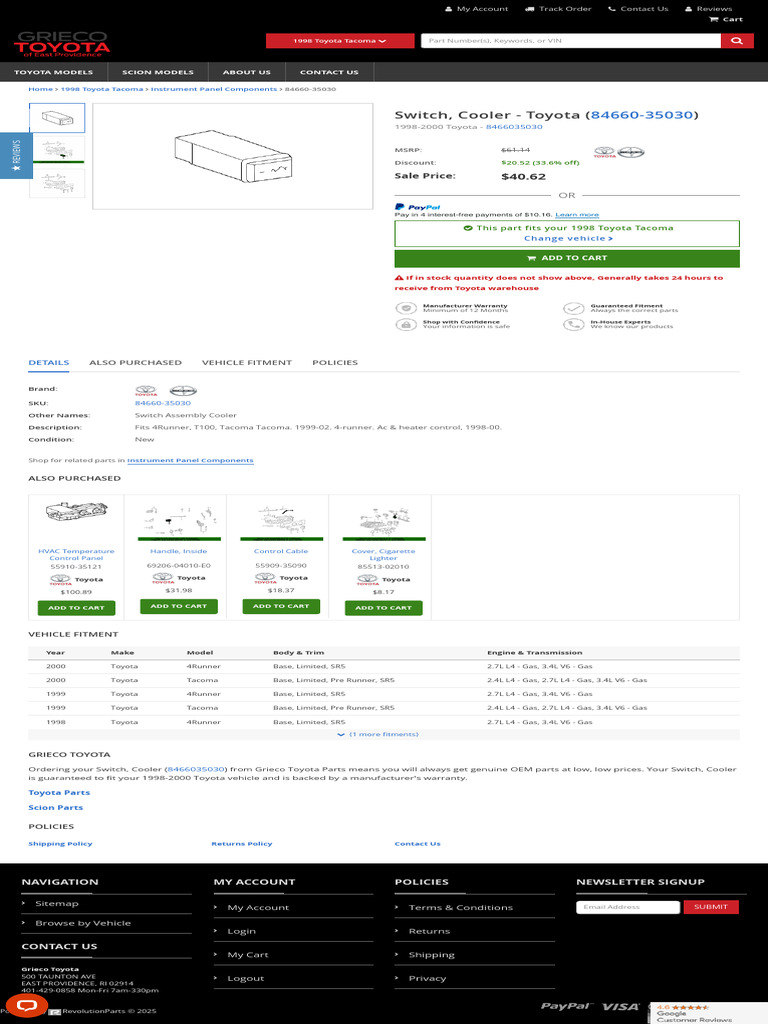Open Shipping Policy link

[60, 844]
